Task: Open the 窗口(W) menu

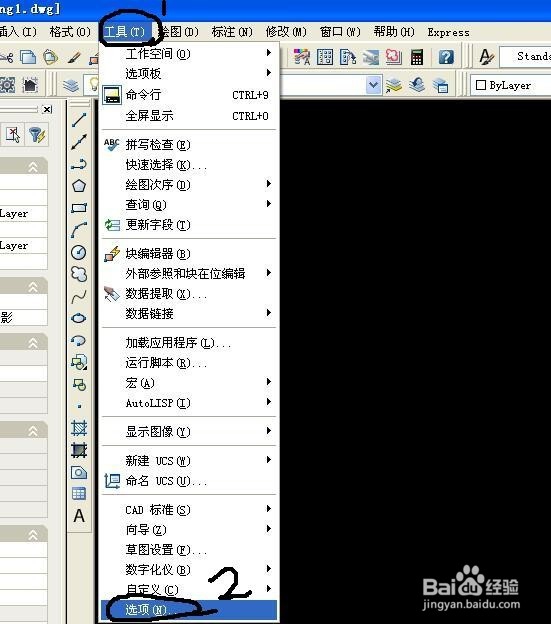Action: (340, 32)
